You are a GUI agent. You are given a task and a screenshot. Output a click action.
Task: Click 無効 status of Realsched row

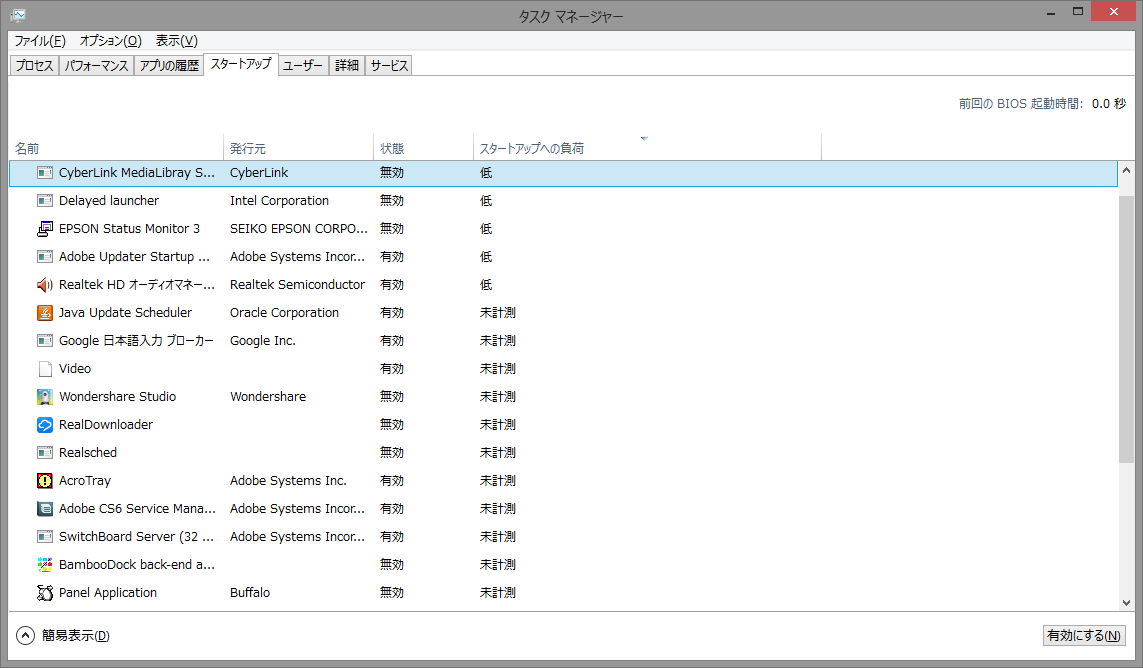click(391, 453)
